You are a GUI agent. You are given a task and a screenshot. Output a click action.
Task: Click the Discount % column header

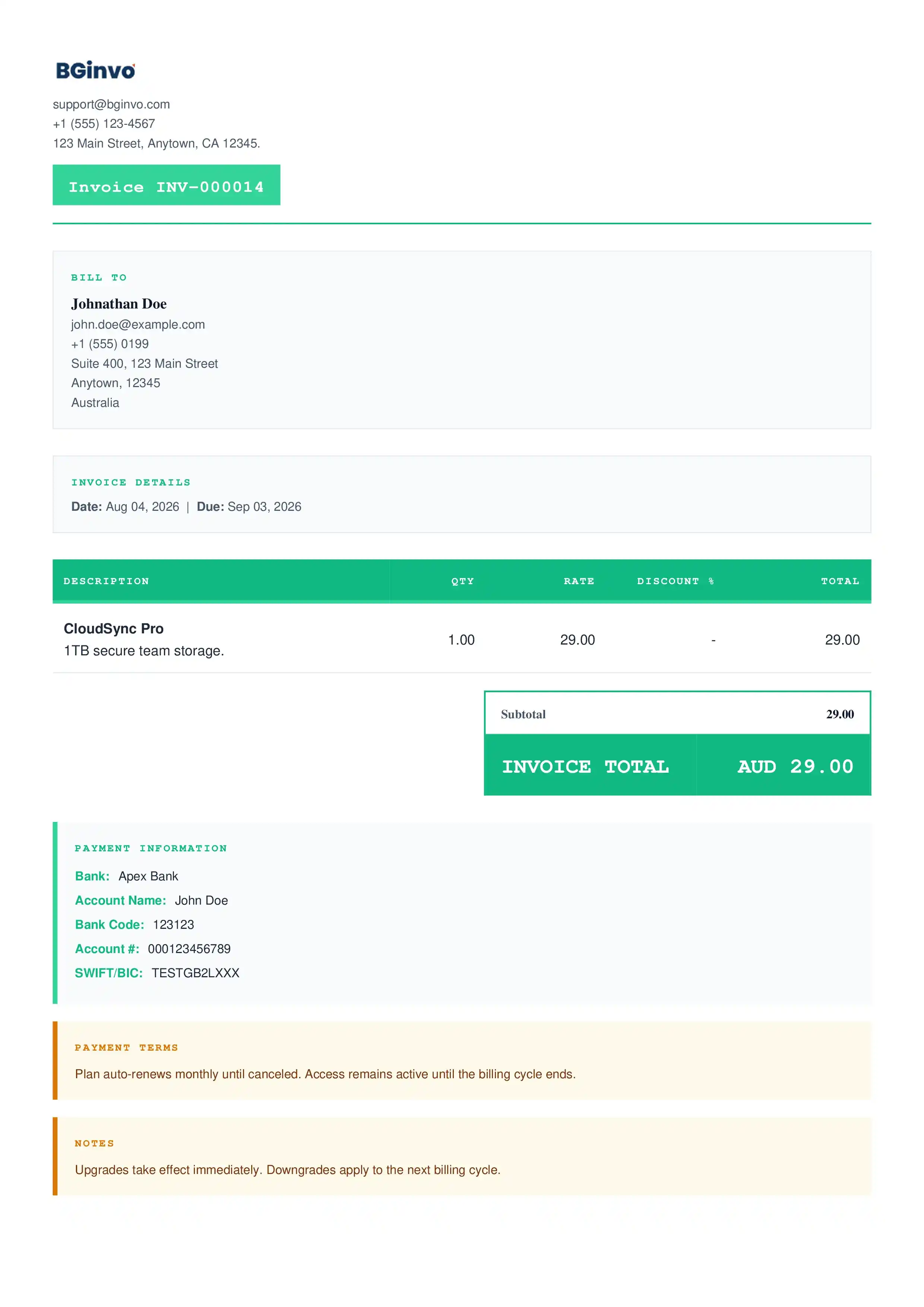(675, 581)
